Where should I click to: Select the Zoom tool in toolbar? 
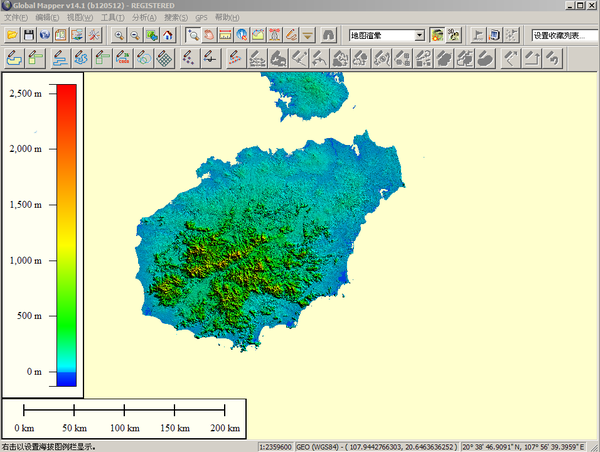pyautogui.click(x=193, y=35)
